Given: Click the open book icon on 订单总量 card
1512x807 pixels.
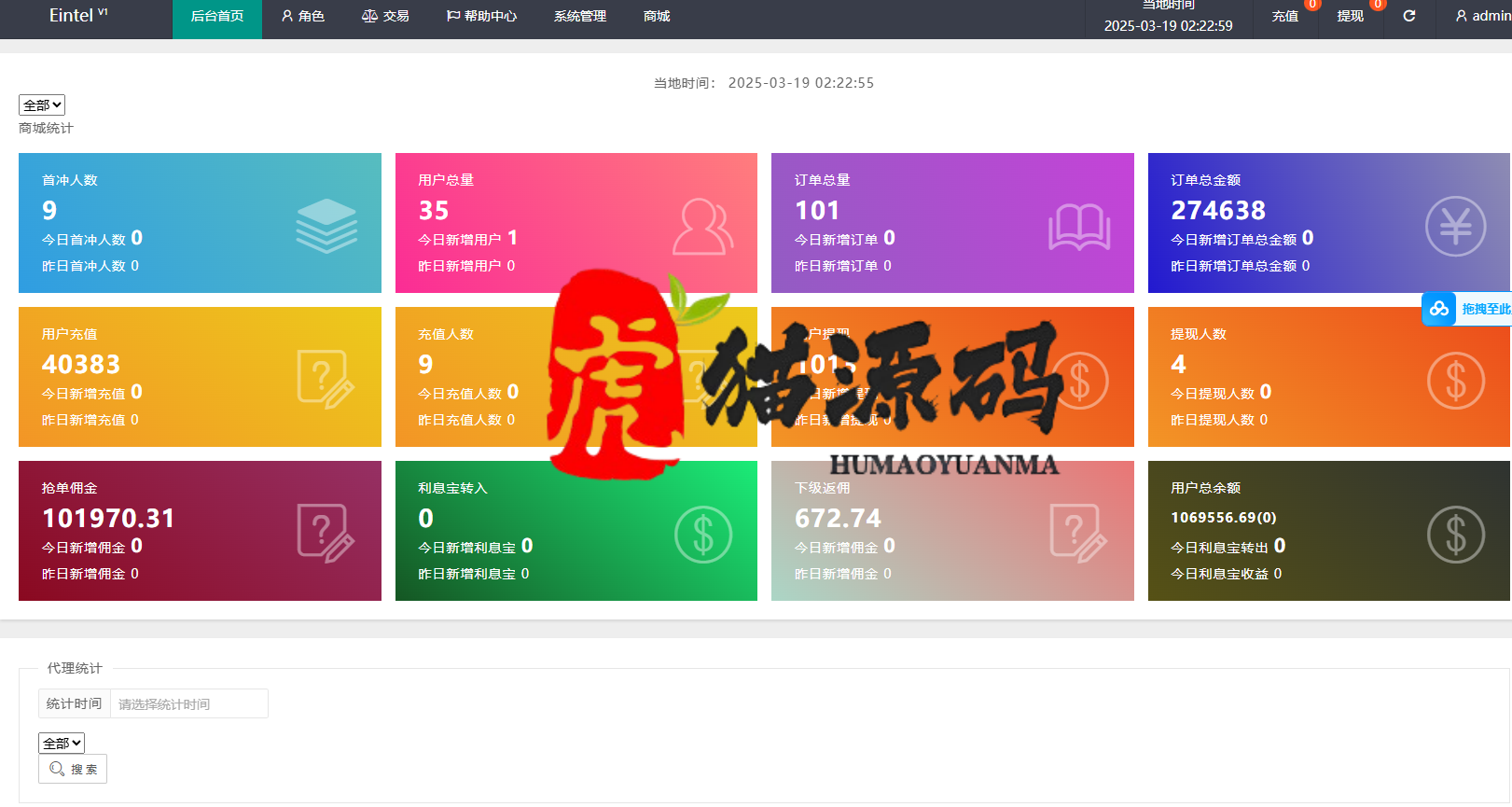Looking at the screenshot, I should [x=1079, y=228].
